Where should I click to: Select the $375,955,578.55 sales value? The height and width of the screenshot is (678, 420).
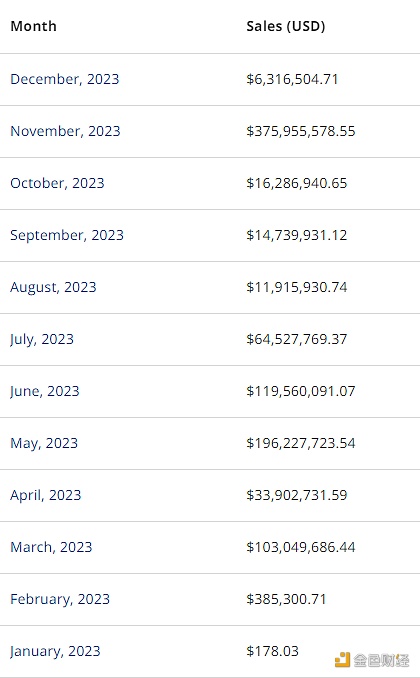coord(301,131)
